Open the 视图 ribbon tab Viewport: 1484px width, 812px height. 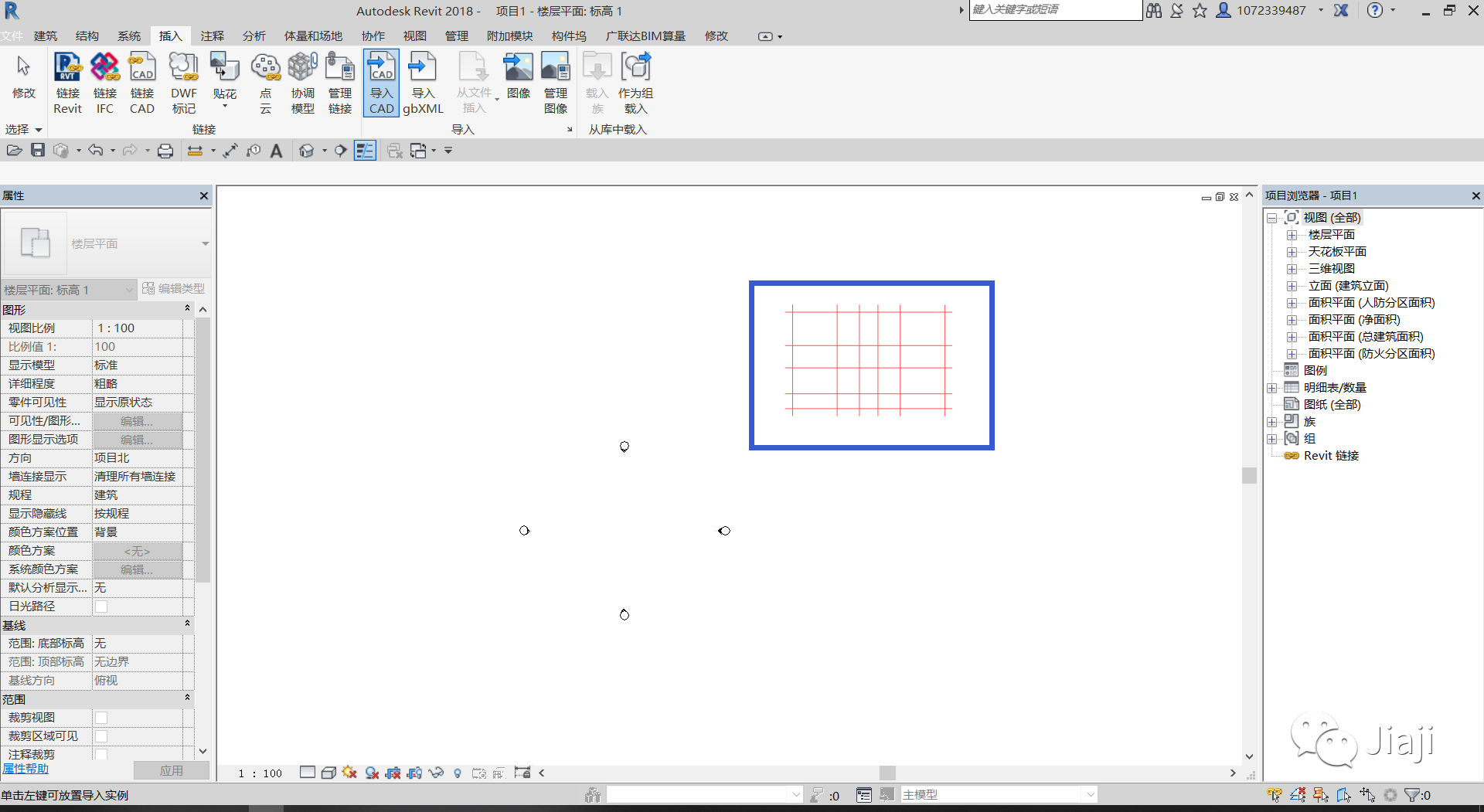pos(415,36)
